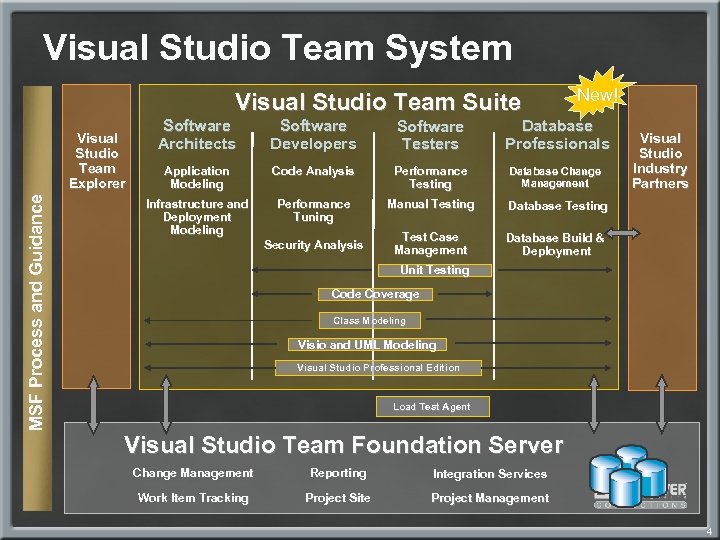Click the Database Build & Deployment text
Screen dimensions: 720x540
click(555, 244)
